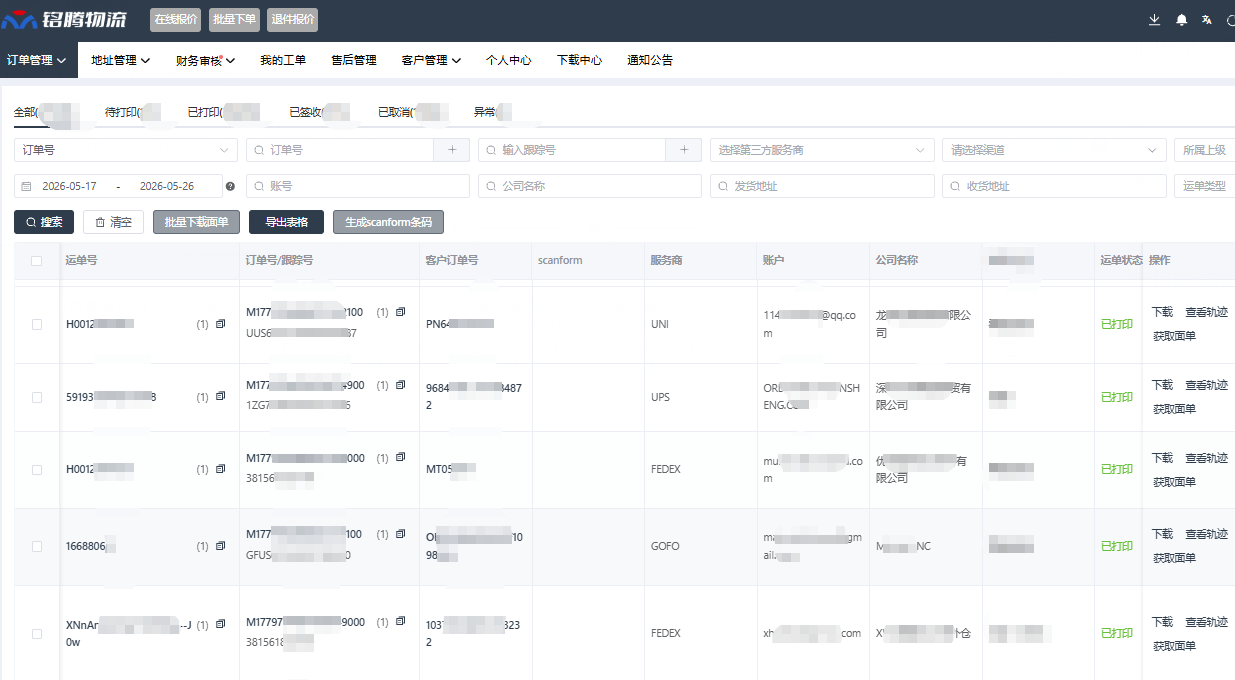
Task: Copy waybill number starting XNnAr
Action: point(221,624)
